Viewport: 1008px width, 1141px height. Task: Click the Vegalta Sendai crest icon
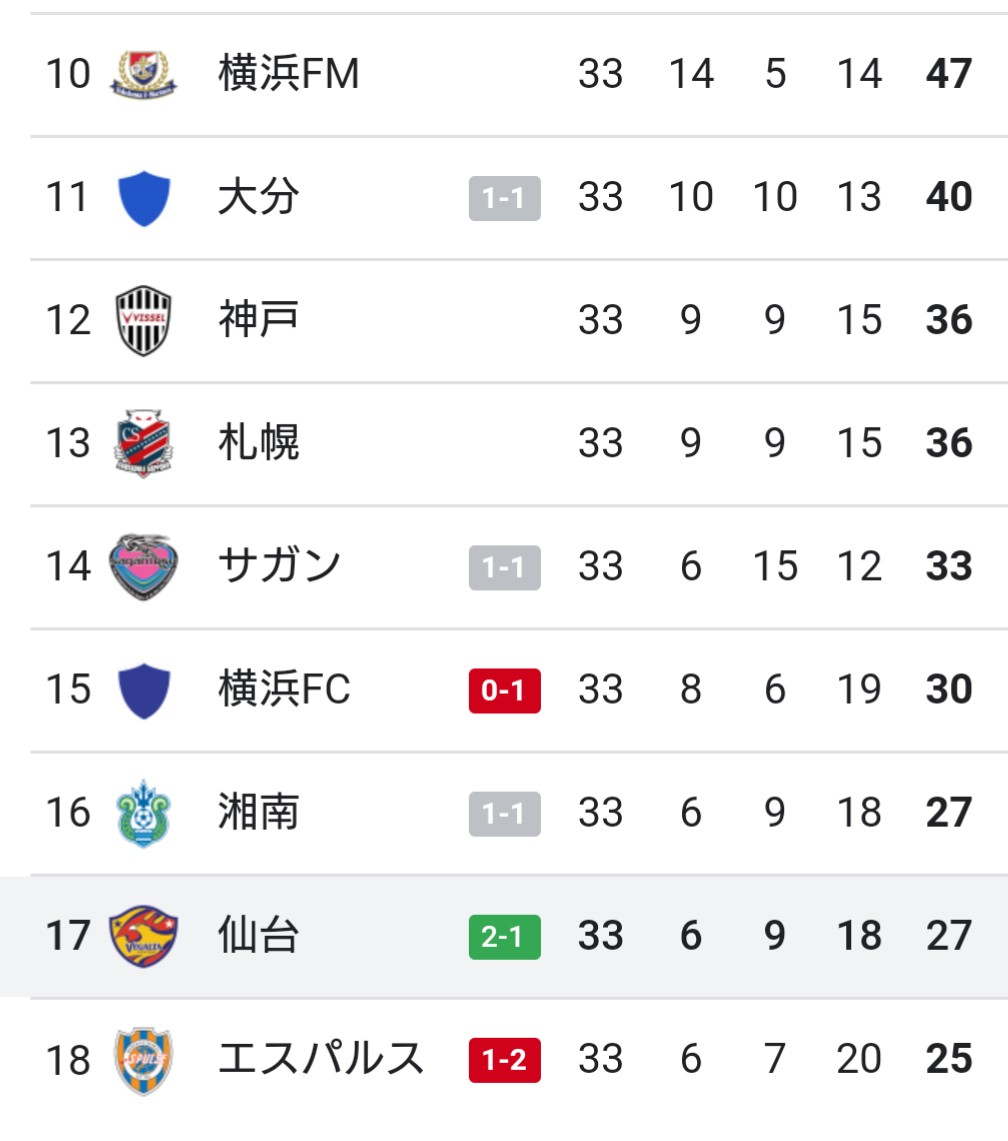pyautogui.click(x=144, y=936)
